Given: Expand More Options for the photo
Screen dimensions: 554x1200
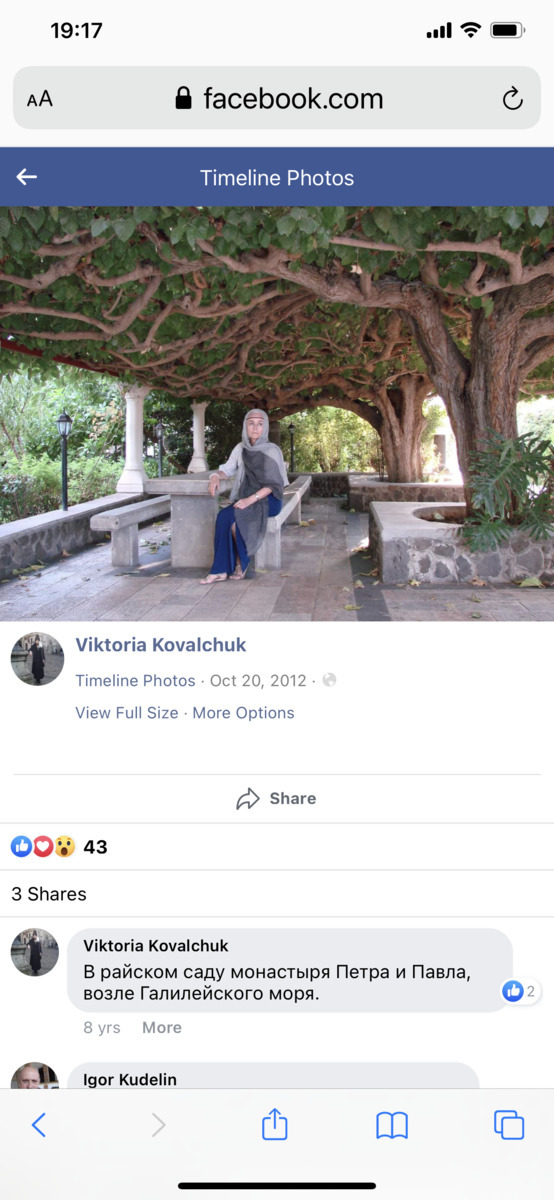Looking at the screenshot, I should 243,713.
